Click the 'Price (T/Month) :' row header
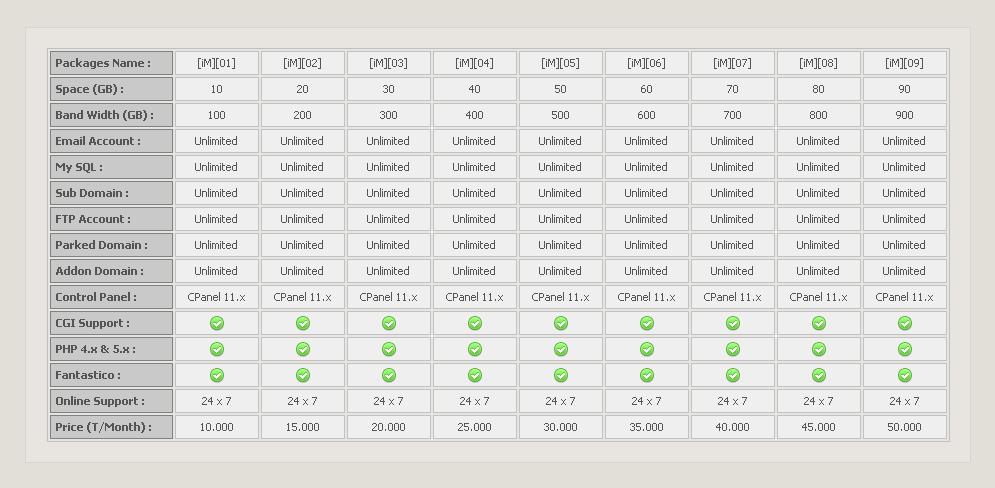 point(111,427)
